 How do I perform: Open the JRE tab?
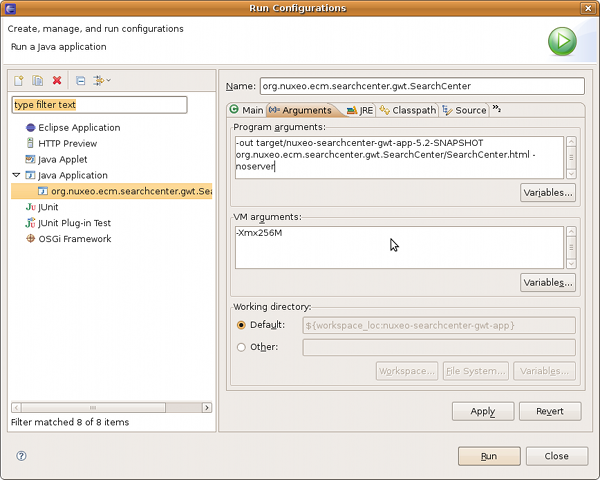pos(364,110)
